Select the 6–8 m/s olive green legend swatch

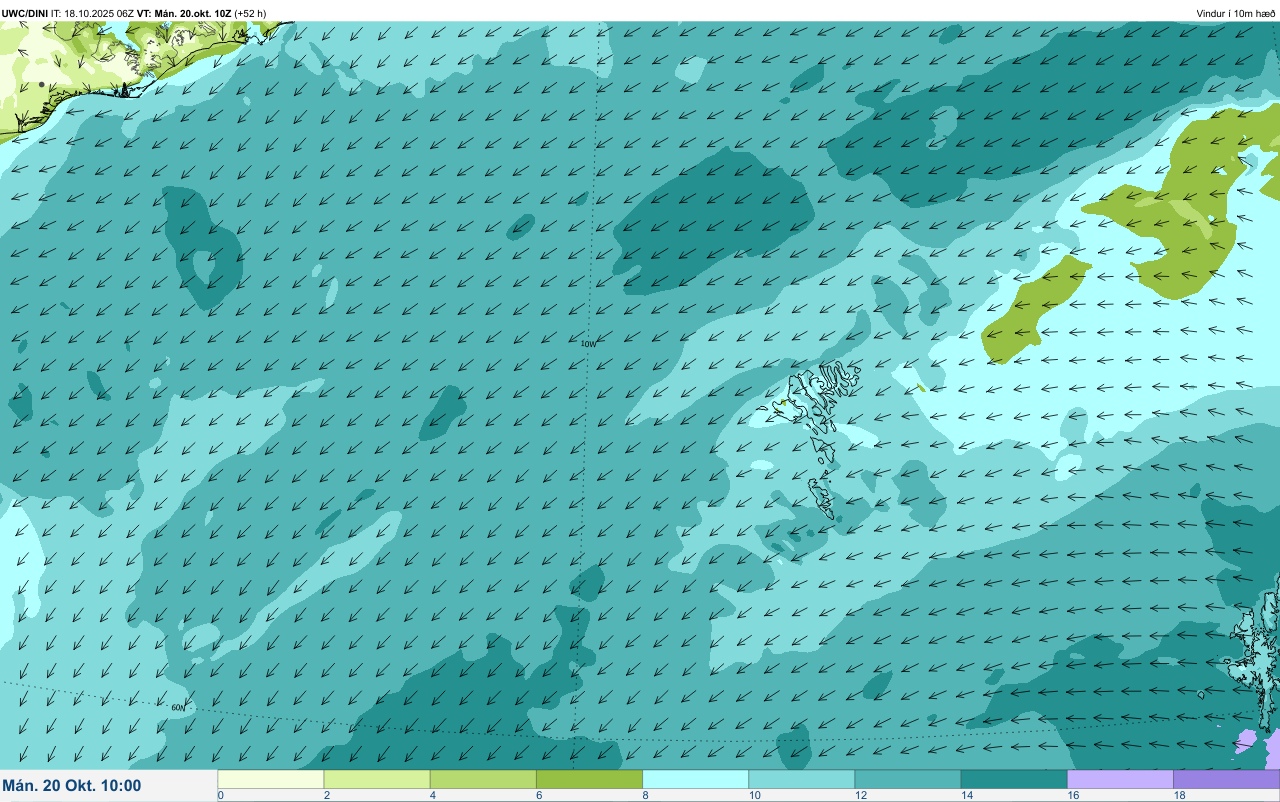589,779
